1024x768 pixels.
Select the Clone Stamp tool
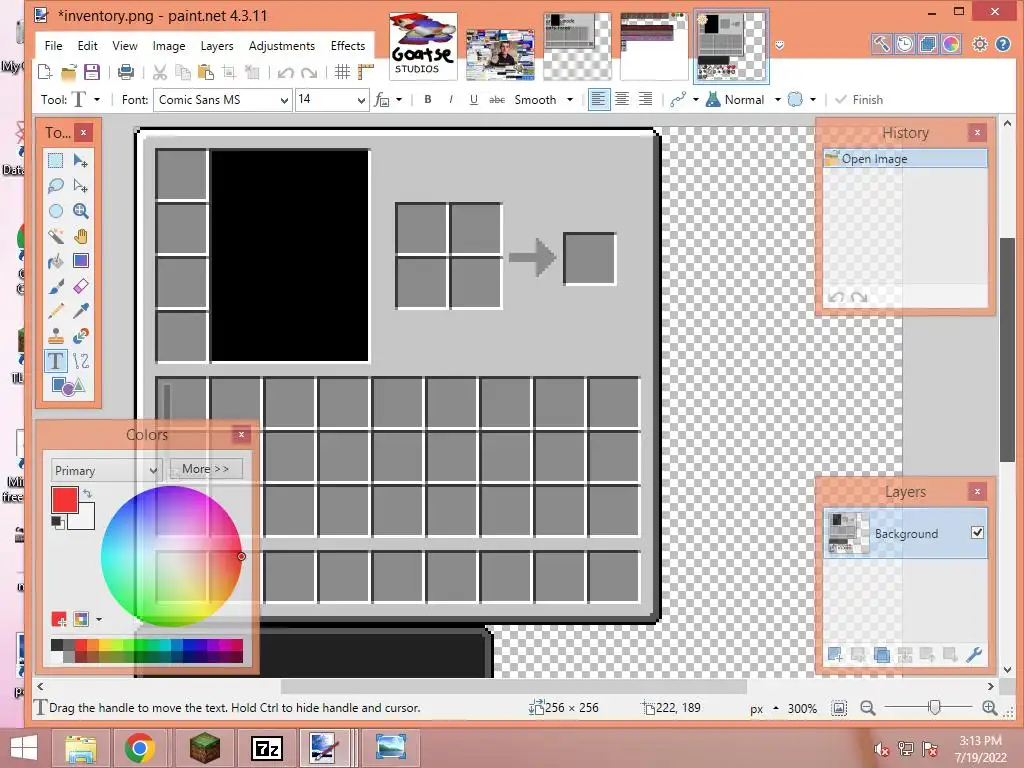click(x=56, y=336)
